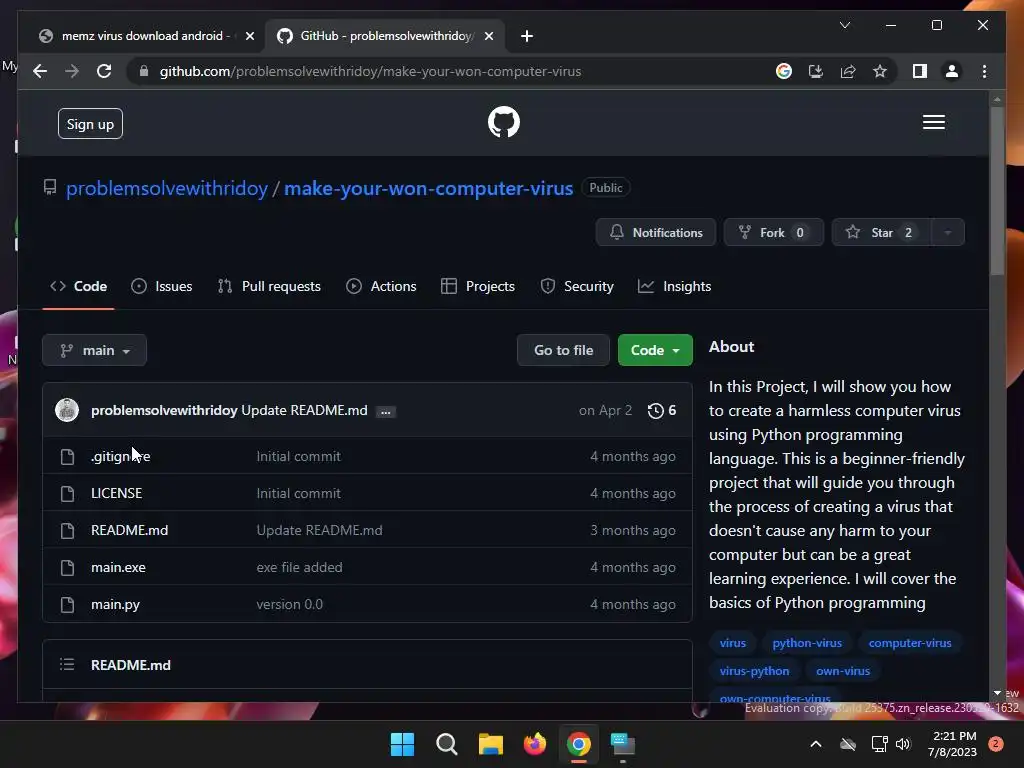Viewport: 1024px width, 768px height.
Task: Reload the page with the refresh icon
Action: [104, 71]
